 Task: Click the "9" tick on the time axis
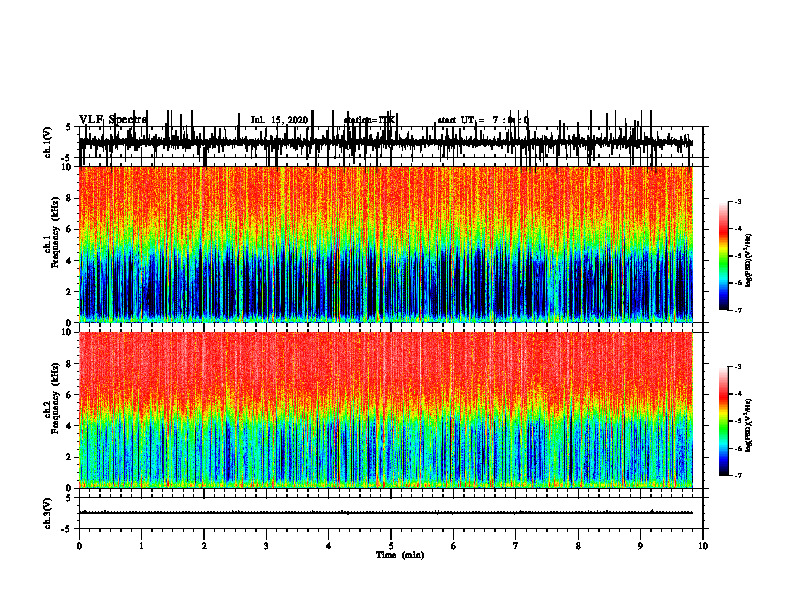pos(640,546)
